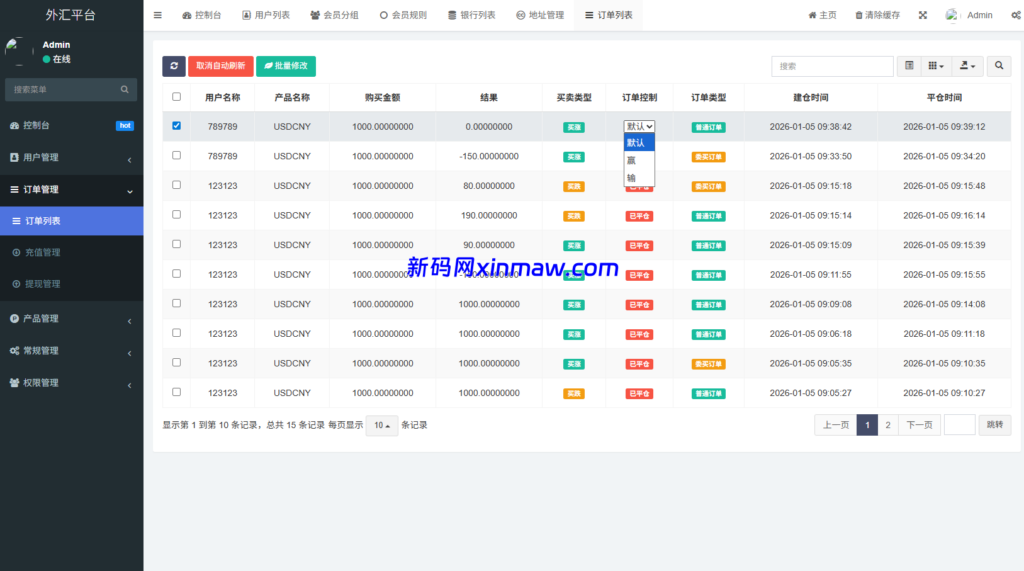Open the export data dropdown

point(967,66)
